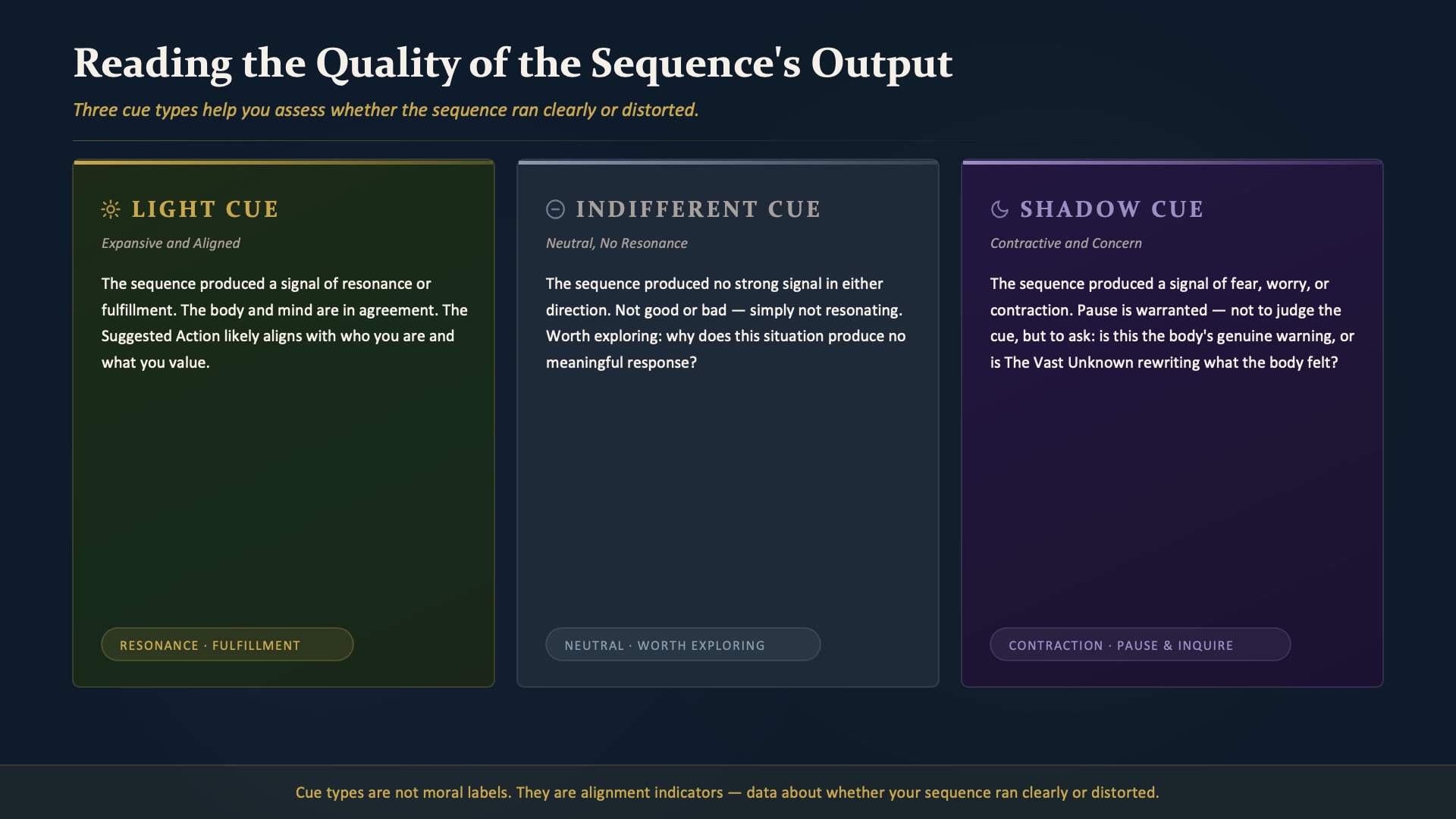The image size is (1456, 819).
Task: Click the Indifferent Cue description paragraph
Action: tap(726, 323)
